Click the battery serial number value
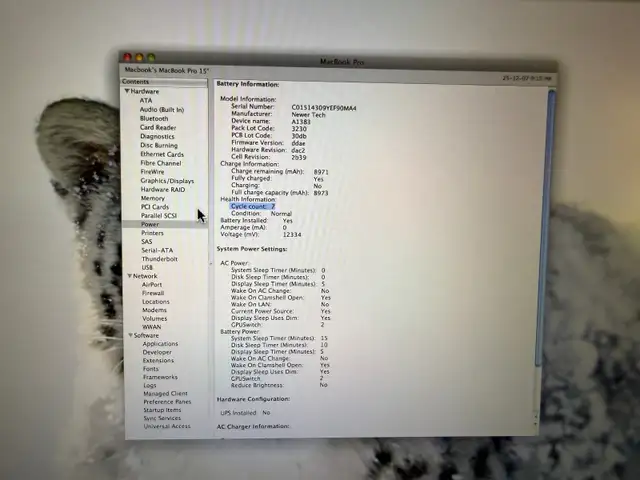640x480 pixels. pyautogui.click(x=324, y=108)
